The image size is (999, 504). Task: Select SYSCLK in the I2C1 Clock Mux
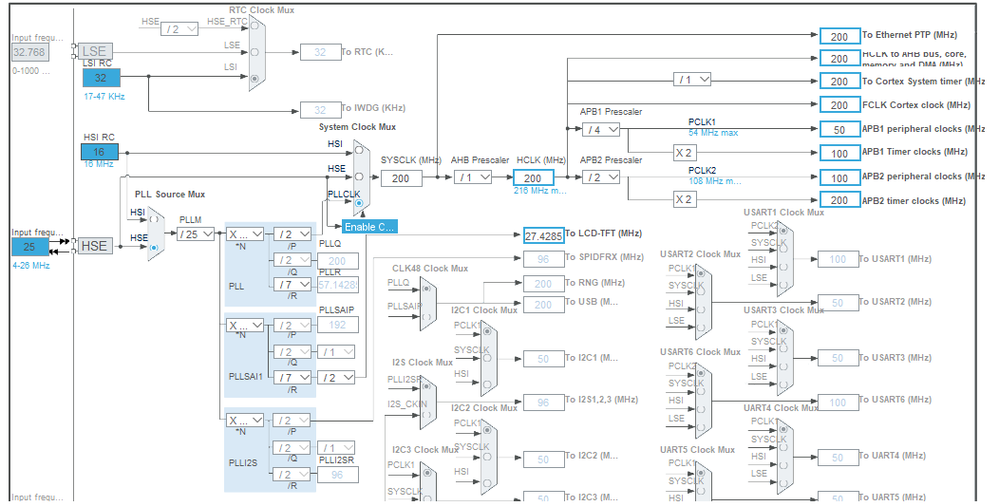pos(487,357)
